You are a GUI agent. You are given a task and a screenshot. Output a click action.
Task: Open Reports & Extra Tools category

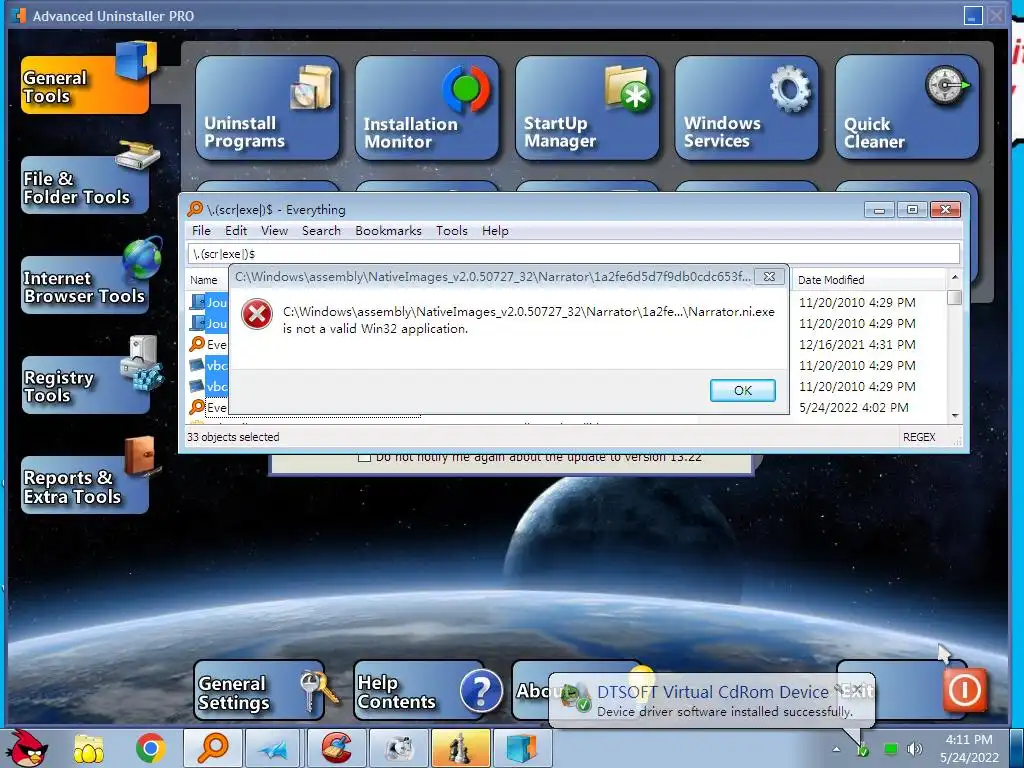[85, 485]
